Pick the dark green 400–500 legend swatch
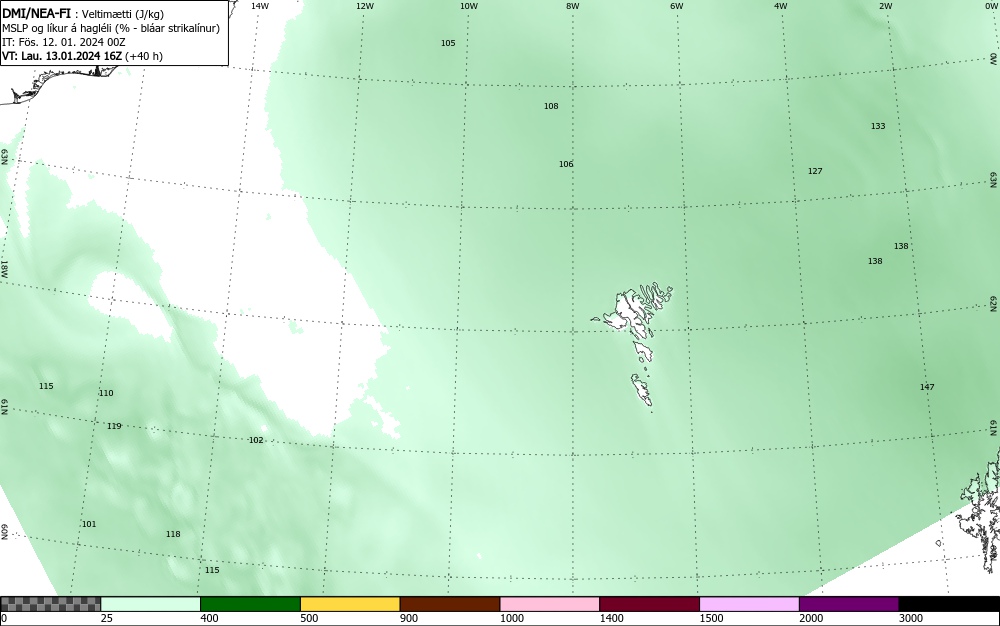This screenshot has width=1000, height=626. point(250,604)
